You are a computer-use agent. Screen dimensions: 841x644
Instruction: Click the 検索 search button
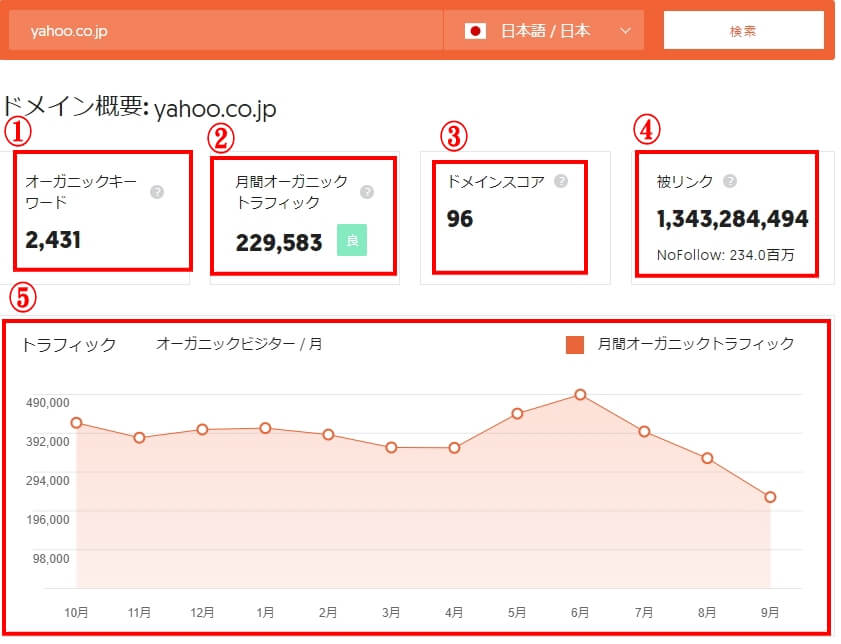click(743, 31)
